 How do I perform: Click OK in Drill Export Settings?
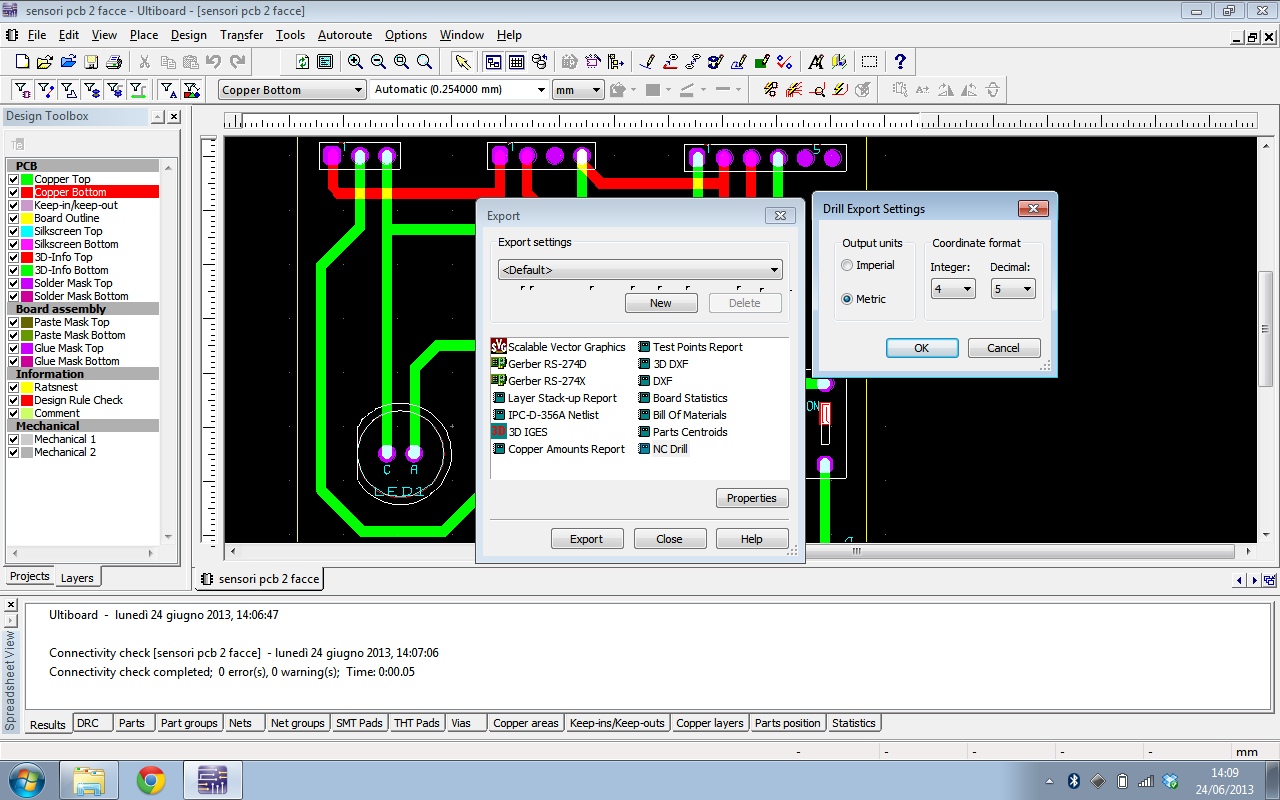(922, 348)
